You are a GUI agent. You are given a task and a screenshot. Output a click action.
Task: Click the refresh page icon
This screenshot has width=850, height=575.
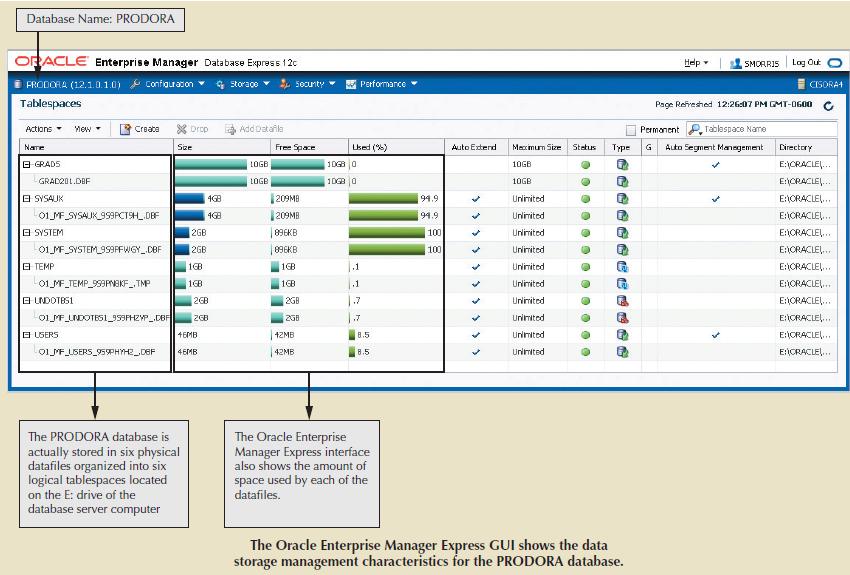[x=828, y=106]
